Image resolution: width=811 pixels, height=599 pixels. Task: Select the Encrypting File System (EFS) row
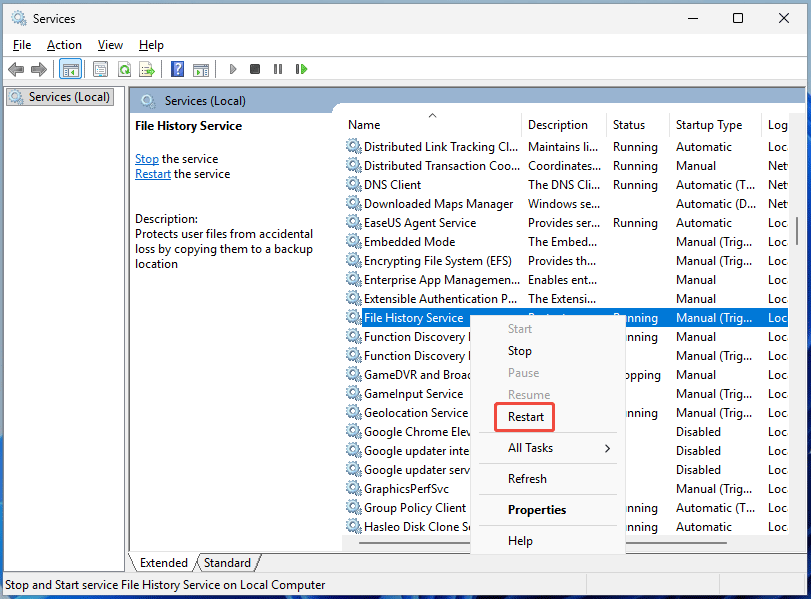pos(566,261)
